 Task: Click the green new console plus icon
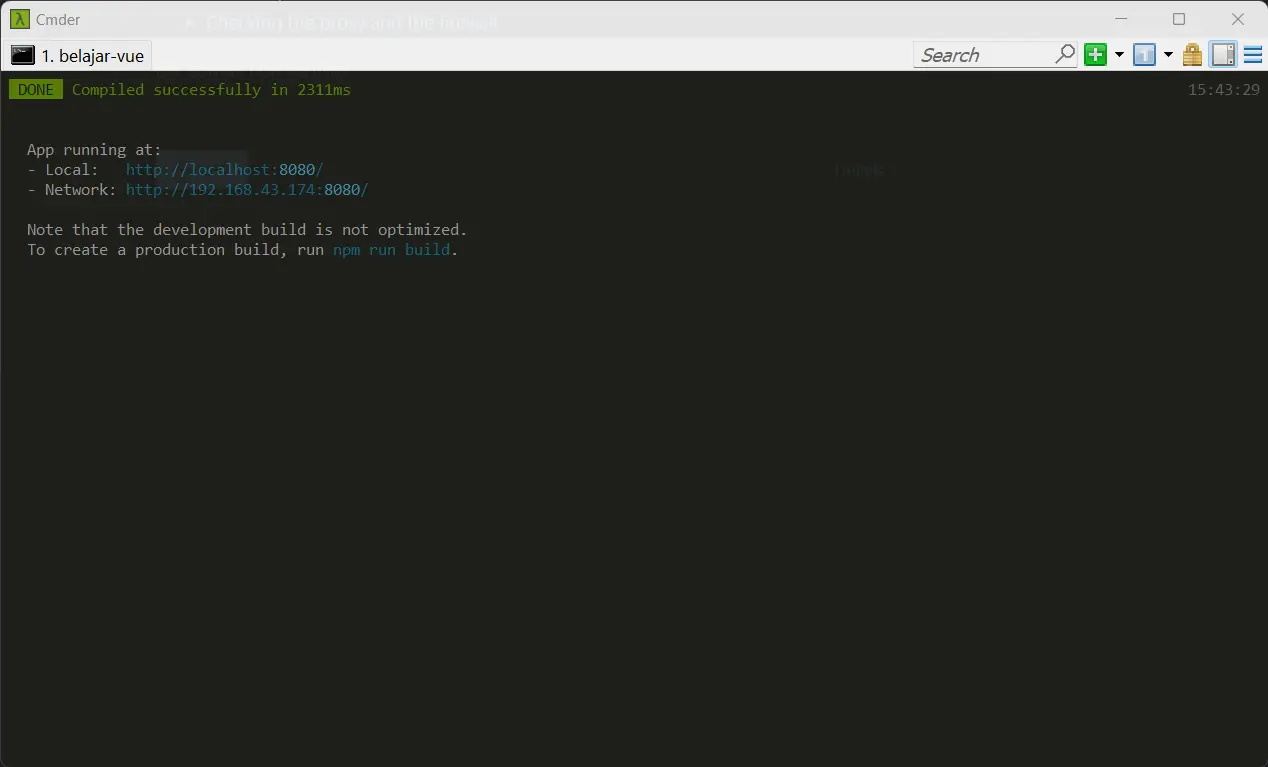pos(1096,55)
